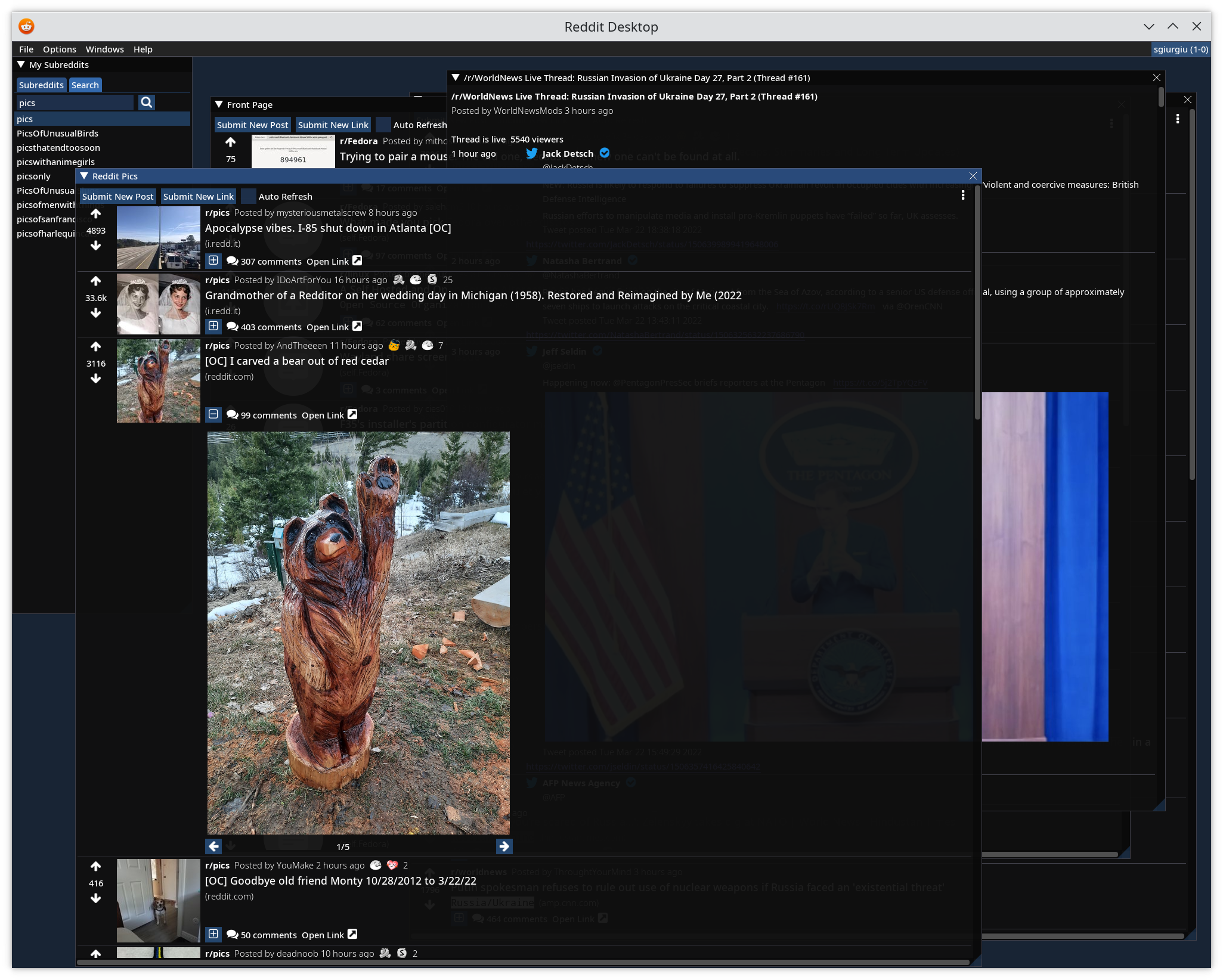Collapse the Reddit Pics window triangle
The image size is (1223, 980).
click(85, 176)
